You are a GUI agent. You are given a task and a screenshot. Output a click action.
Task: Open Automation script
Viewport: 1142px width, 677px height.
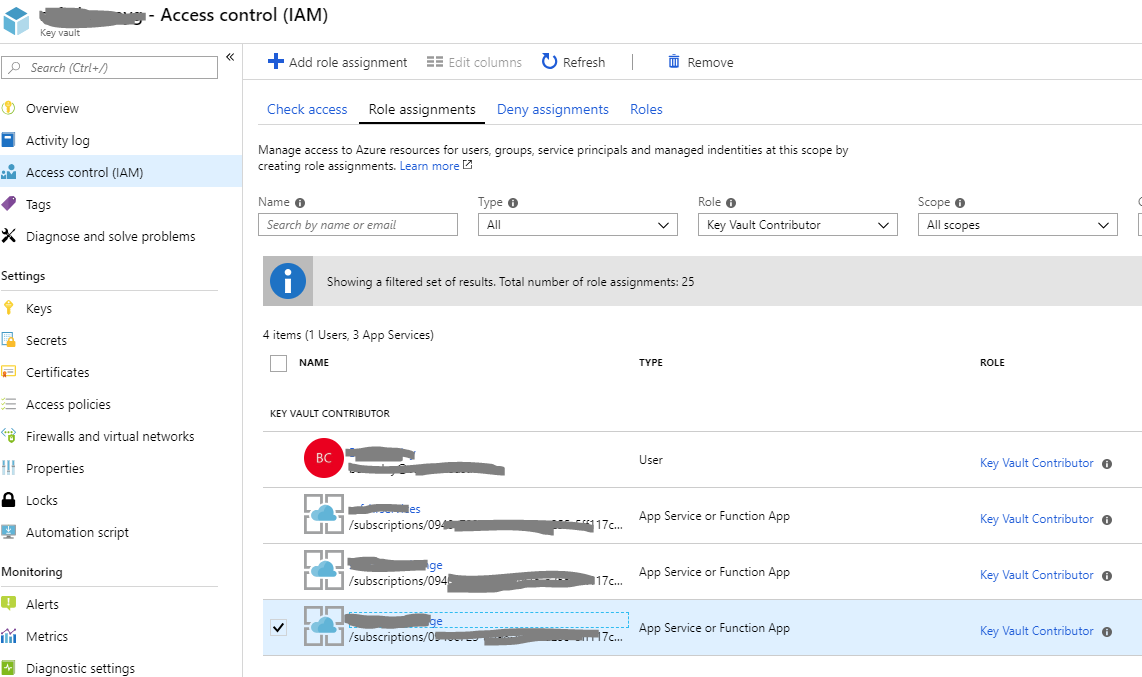point(77,532)
